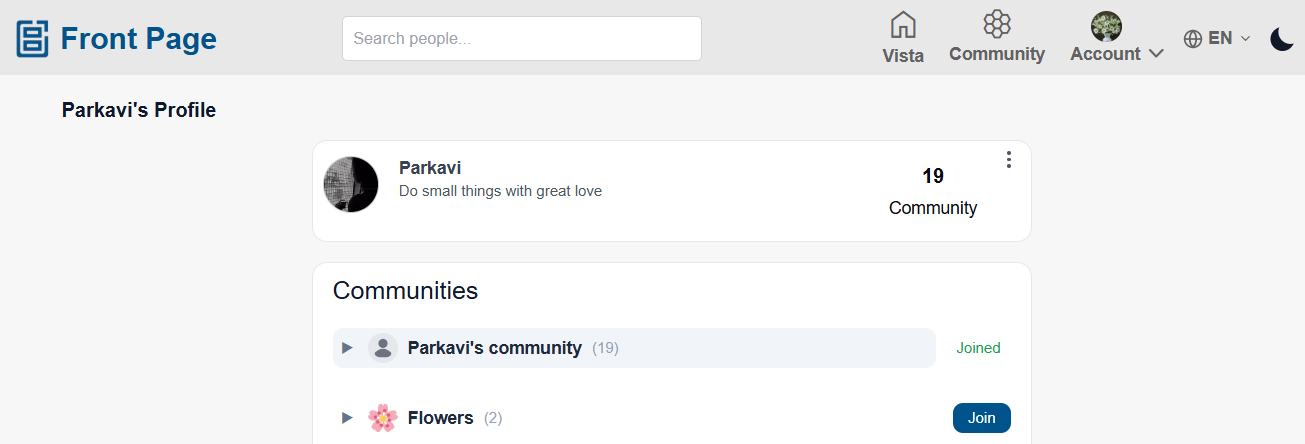The height and width of the screenshot is (444, 1305).
Task: Select the Front Page title link
Action: [139, 39]
